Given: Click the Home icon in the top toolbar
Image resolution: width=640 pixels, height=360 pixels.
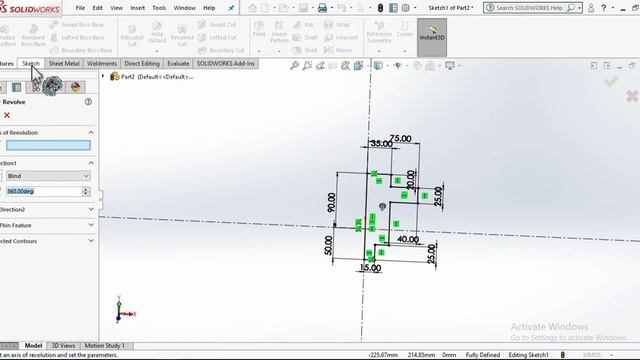Looking at the screenshot, I should coord(253,8).
